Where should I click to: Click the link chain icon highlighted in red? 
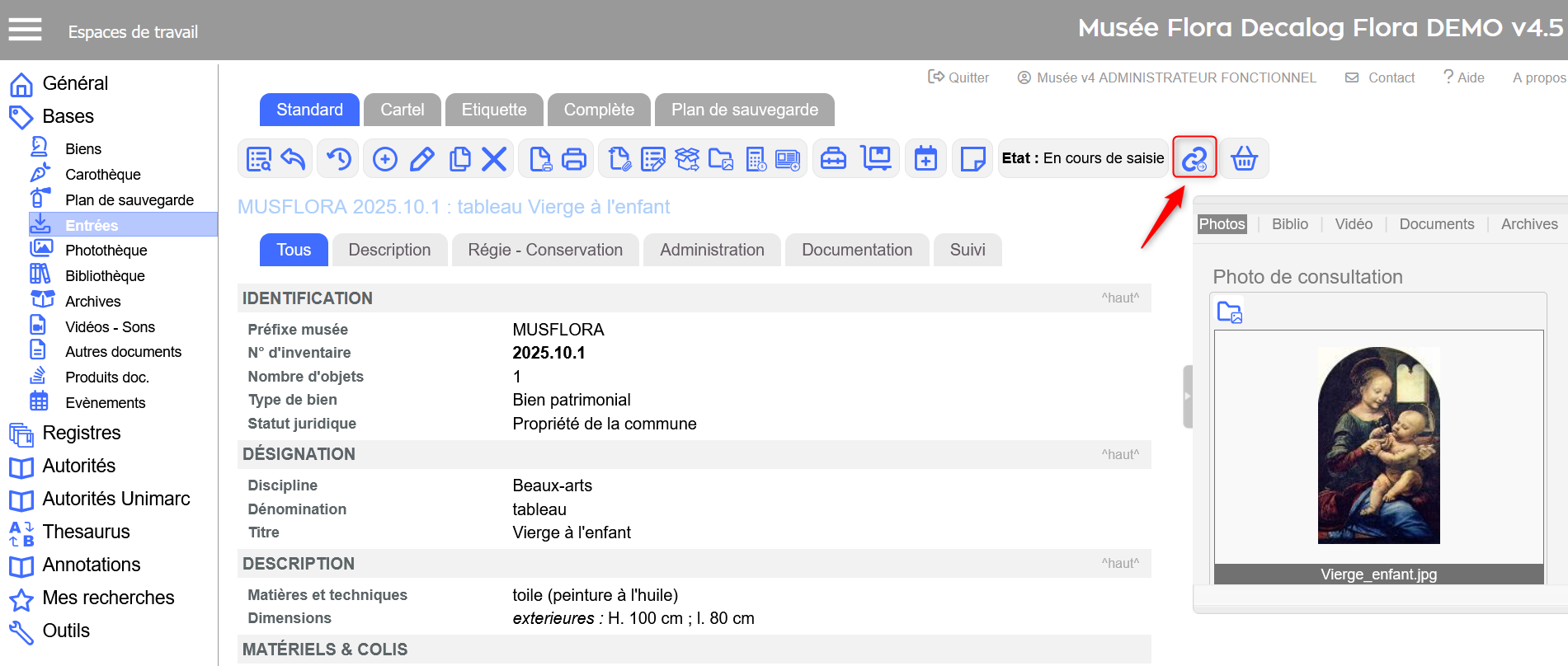[1194, 158]
